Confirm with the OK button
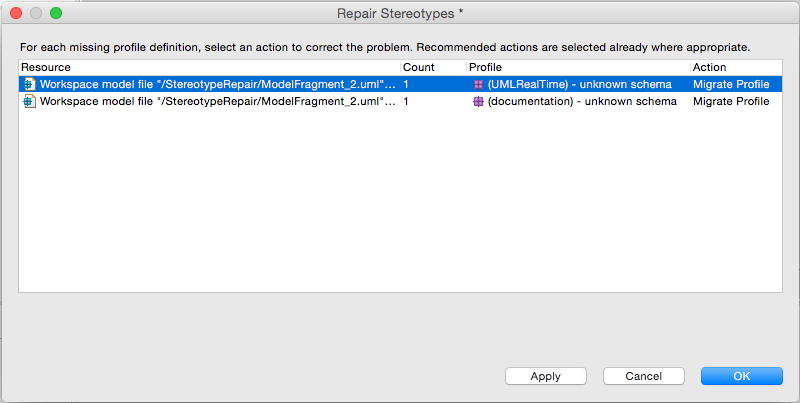 (741, 376)
